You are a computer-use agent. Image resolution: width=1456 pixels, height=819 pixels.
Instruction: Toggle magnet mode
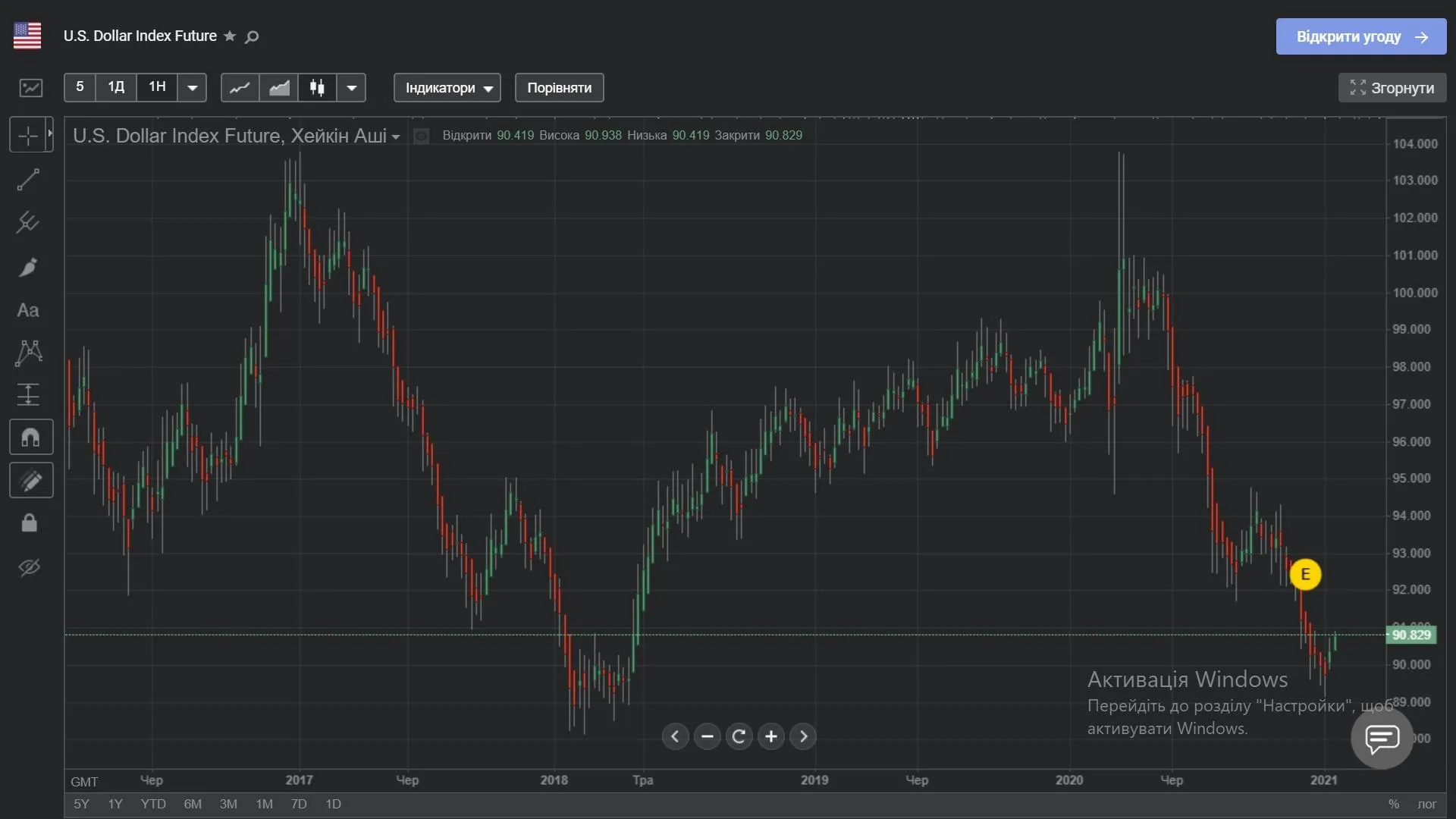point(31,438)
